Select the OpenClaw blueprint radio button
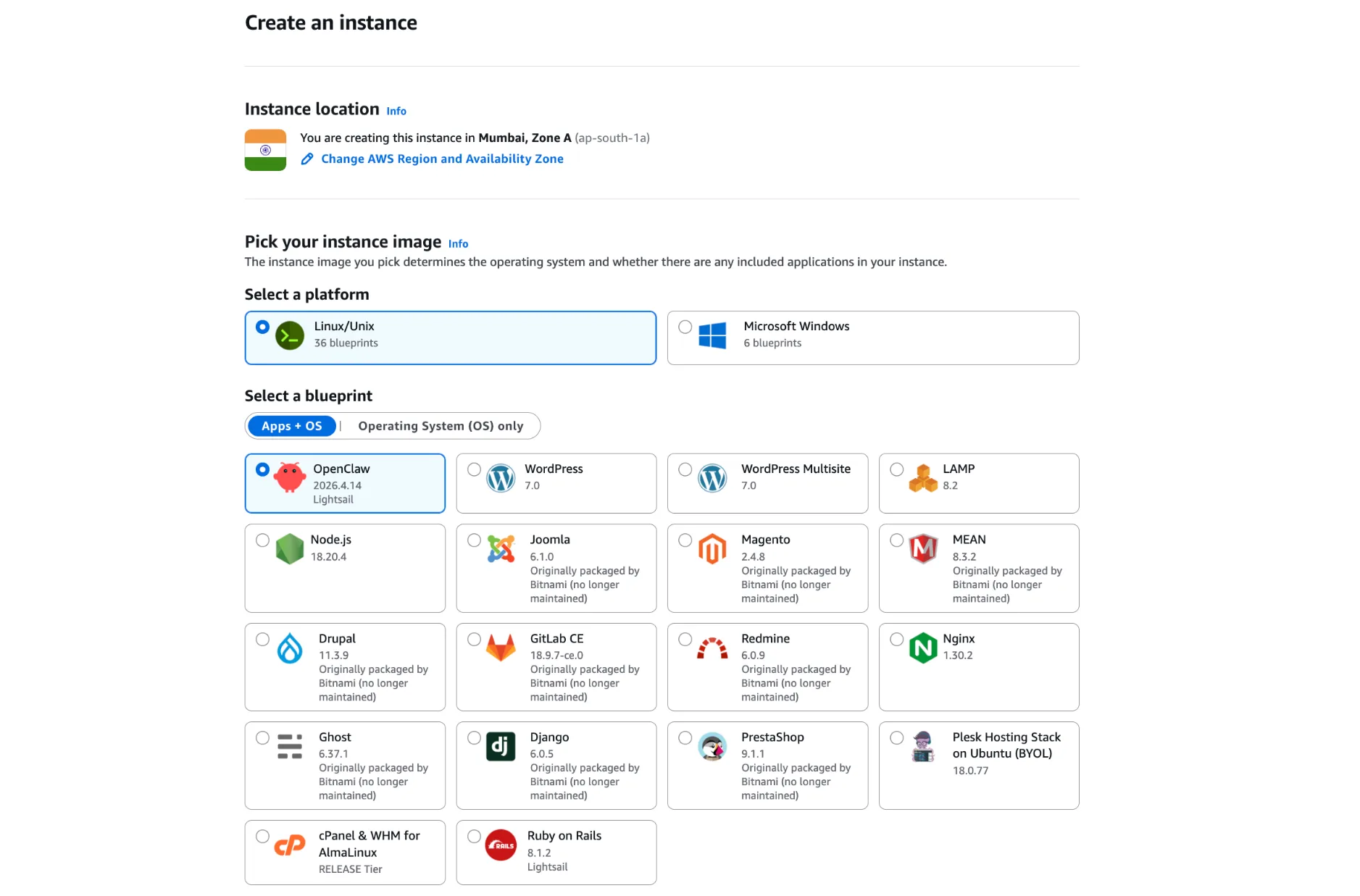 (x=262, y=469)
